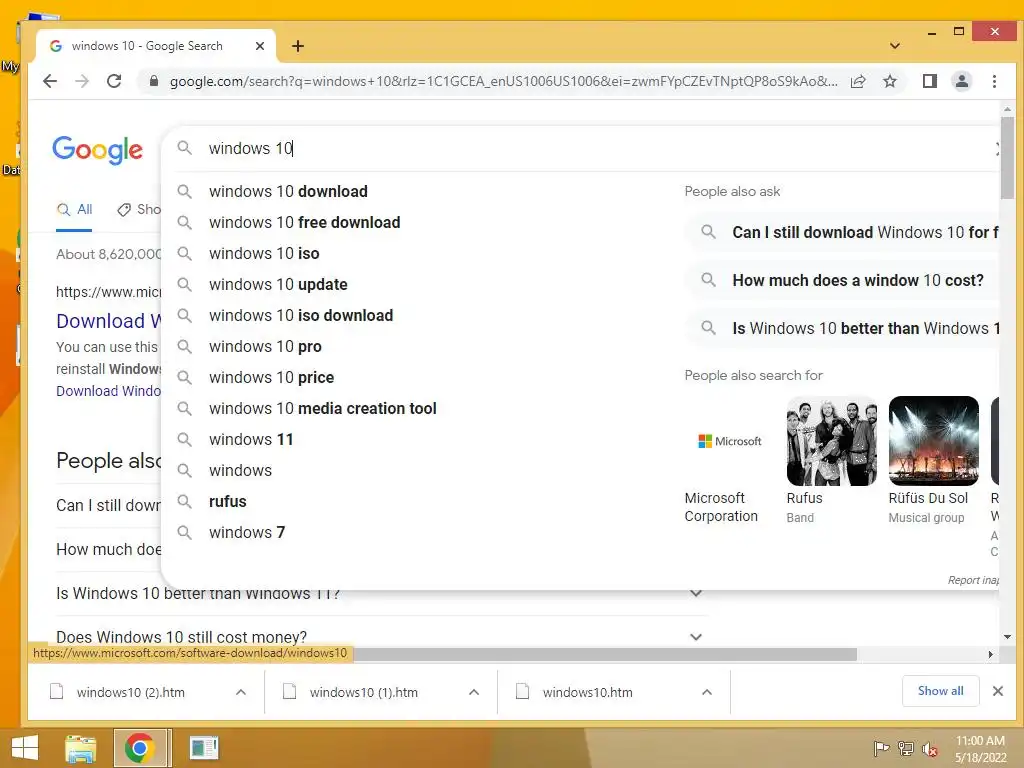Image resolution: width=1024 pixels, height=768 pixels.
Task: Click 'Show all' downloads button
Action: [x=940, y=691]
